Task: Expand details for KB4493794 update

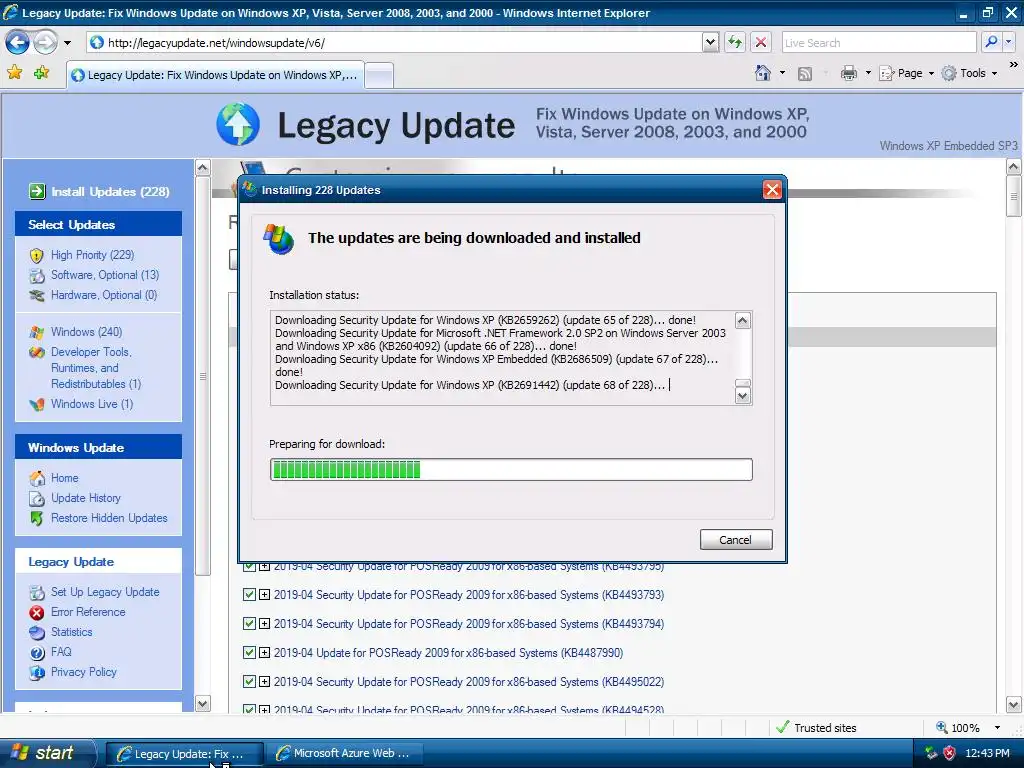Action: point(264,624)
